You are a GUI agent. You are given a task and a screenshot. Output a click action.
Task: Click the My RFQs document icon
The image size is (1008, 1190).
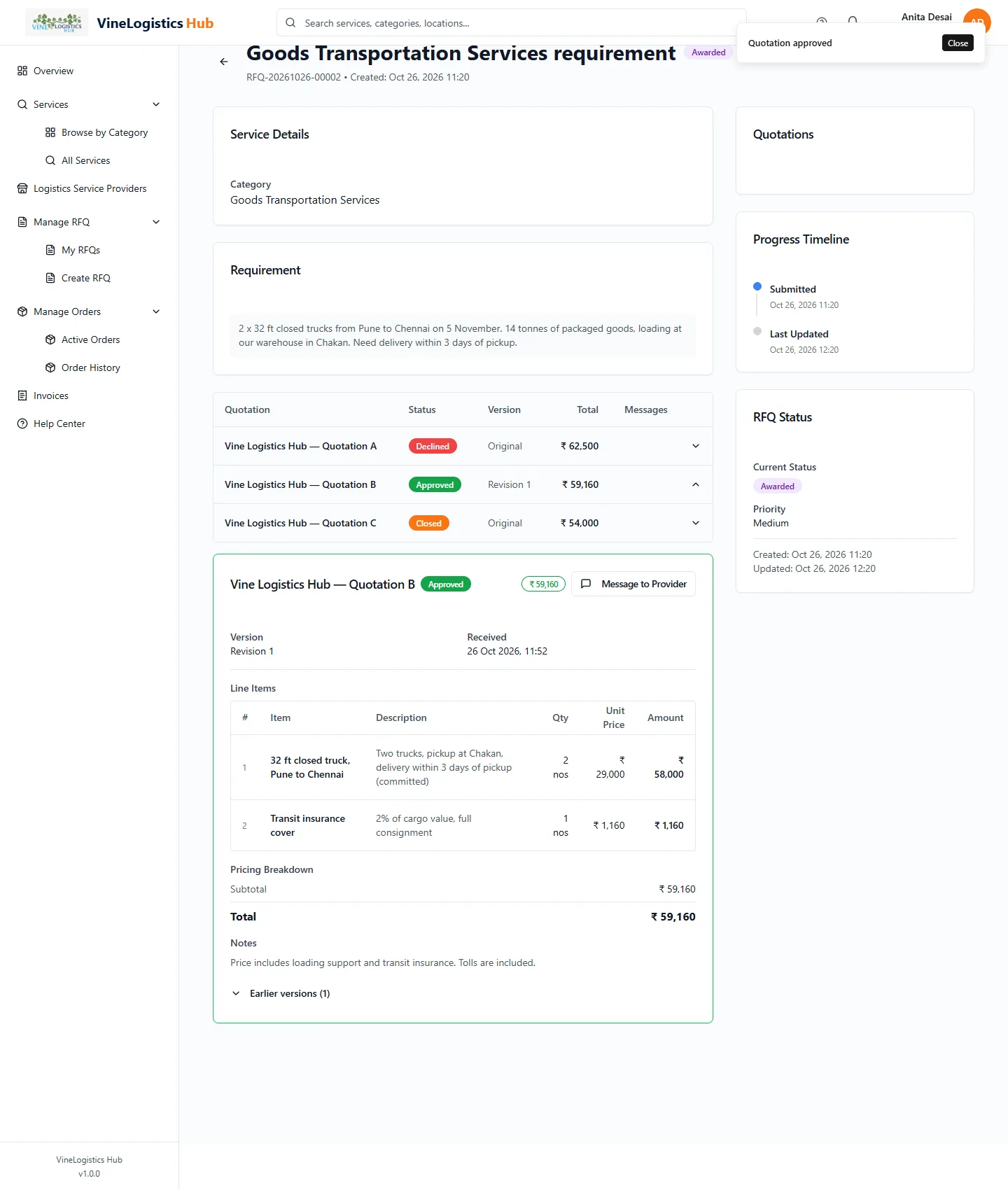[x=50, y=250]
